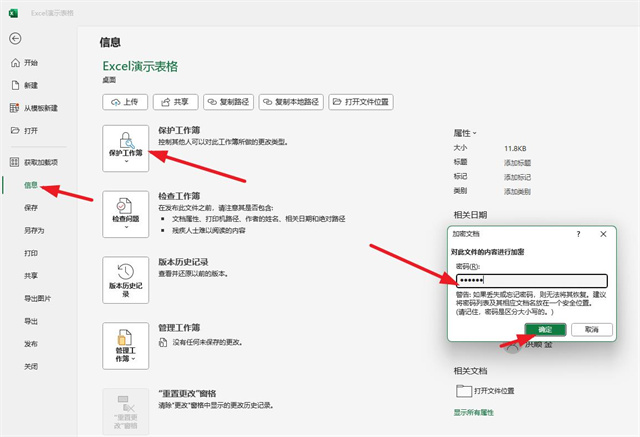Click 确定 in the encrypt dialog
640x437 pixels.
click(545, 329)
